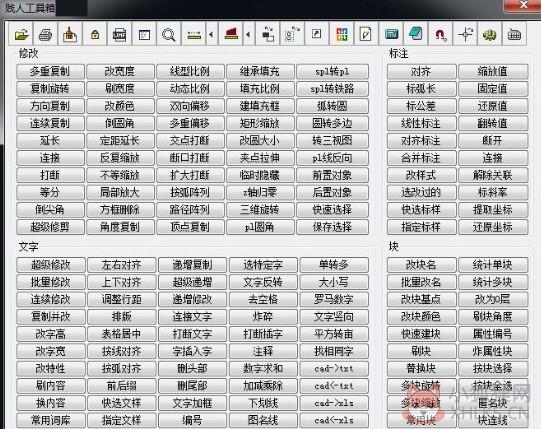
Task: Click the 弧转圆 button
Action: (332, 106)
